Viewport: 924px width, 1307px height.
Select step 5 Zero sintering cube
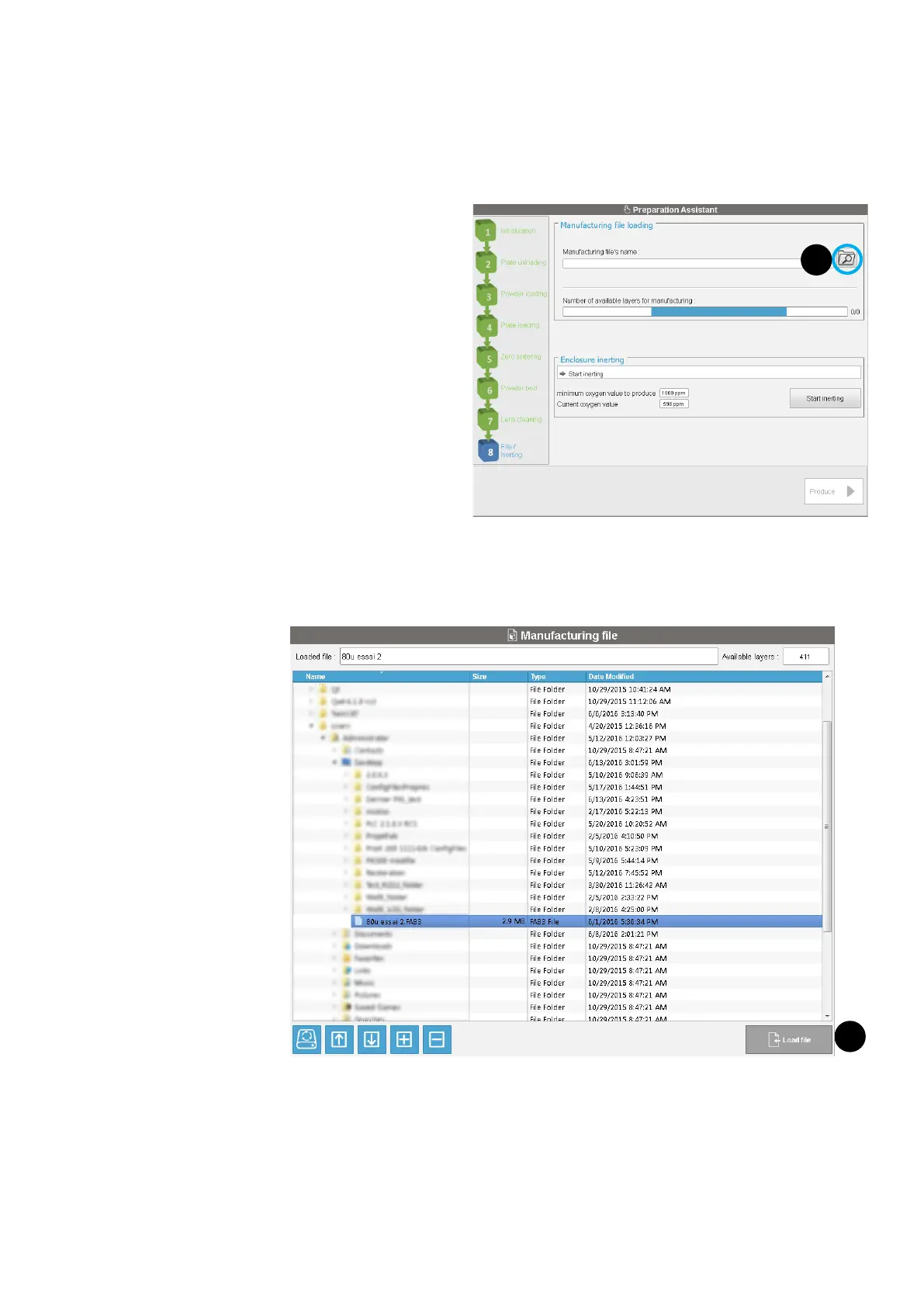click(487, 357)
